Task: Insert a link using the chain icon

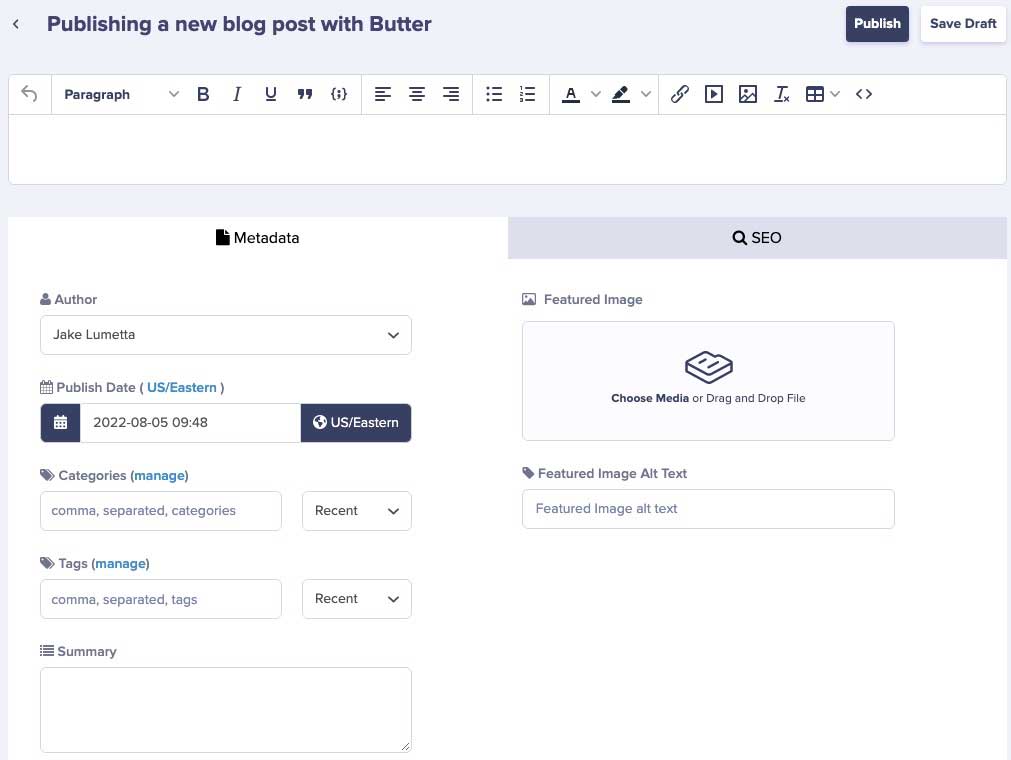Action: point(680,94)
